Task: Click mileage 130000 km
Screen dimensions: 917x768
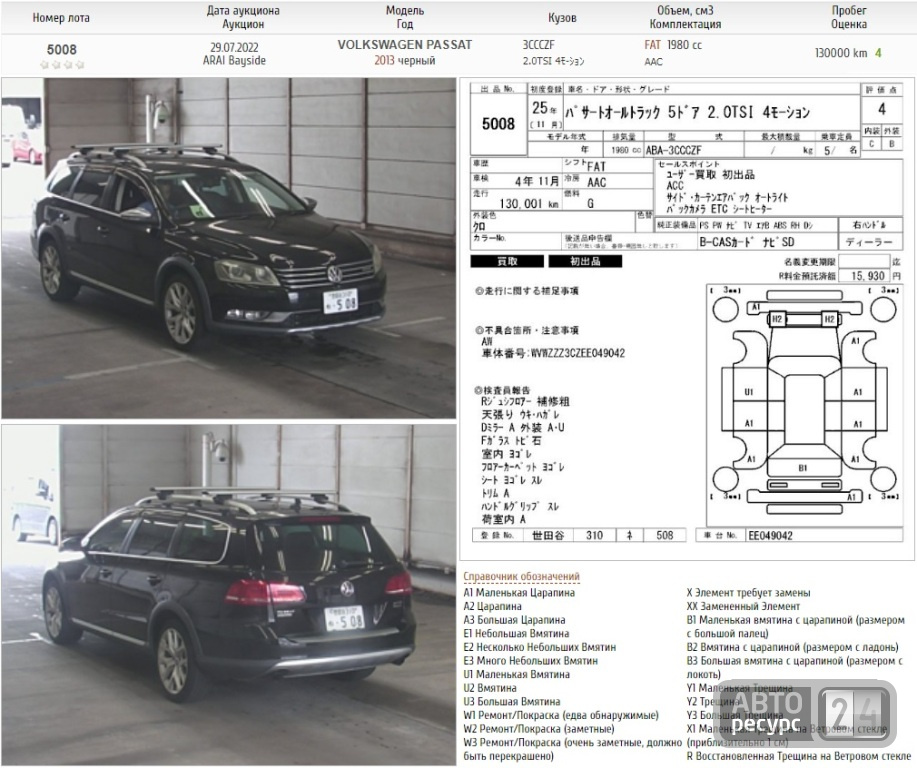Action: [x=841, y=53]
